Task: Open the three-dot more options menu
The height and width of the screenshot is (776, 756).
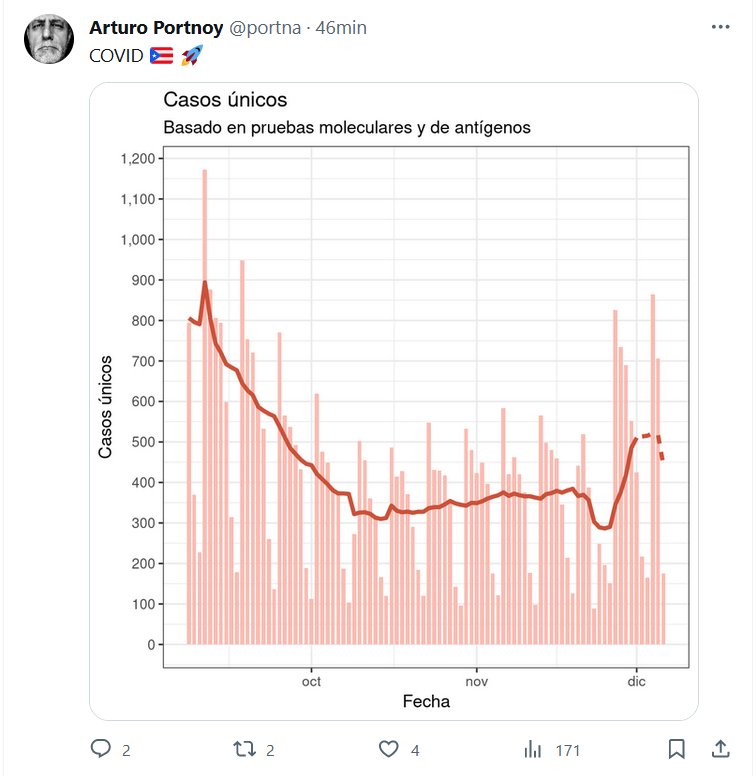Action: pyautogui.click(x=719, y=28)
